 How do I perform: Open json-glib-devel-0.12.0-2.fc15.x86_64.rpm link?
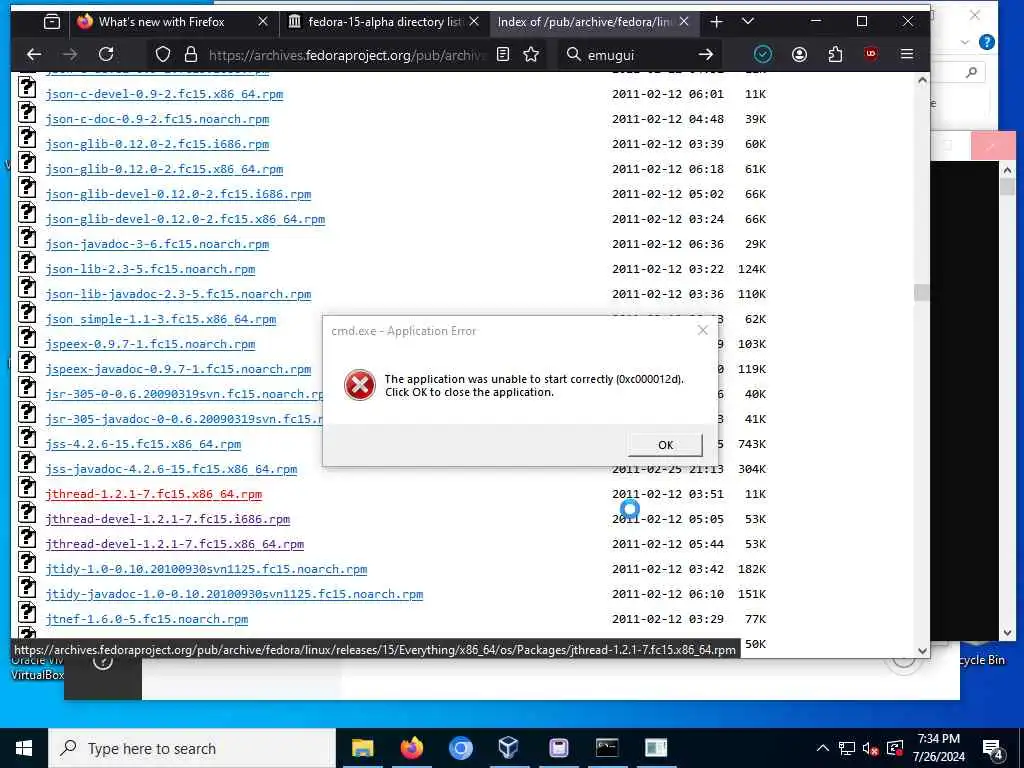pos(185,219)
